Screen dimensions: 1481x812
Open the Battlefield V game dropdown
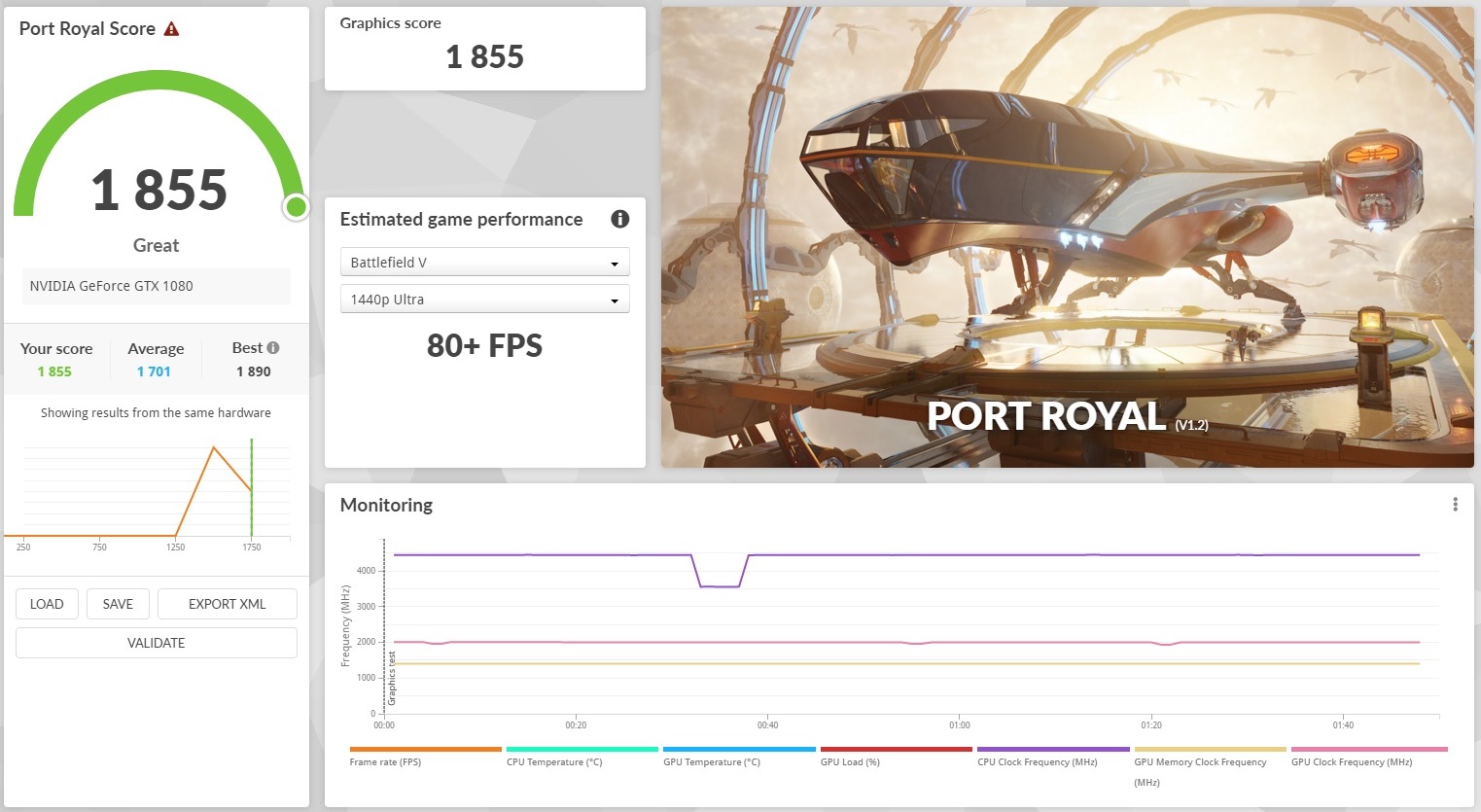(484, 263)
